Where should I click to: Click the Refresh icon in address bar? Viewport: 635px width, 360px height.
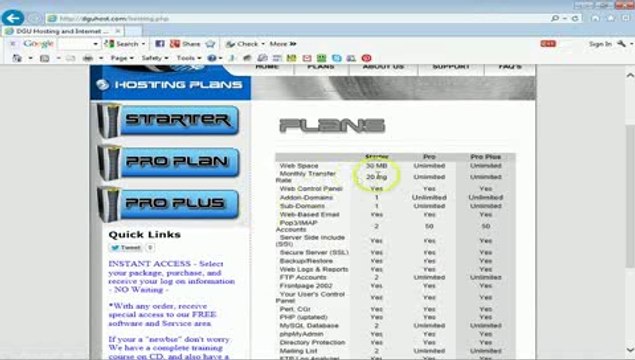(575, 19)
